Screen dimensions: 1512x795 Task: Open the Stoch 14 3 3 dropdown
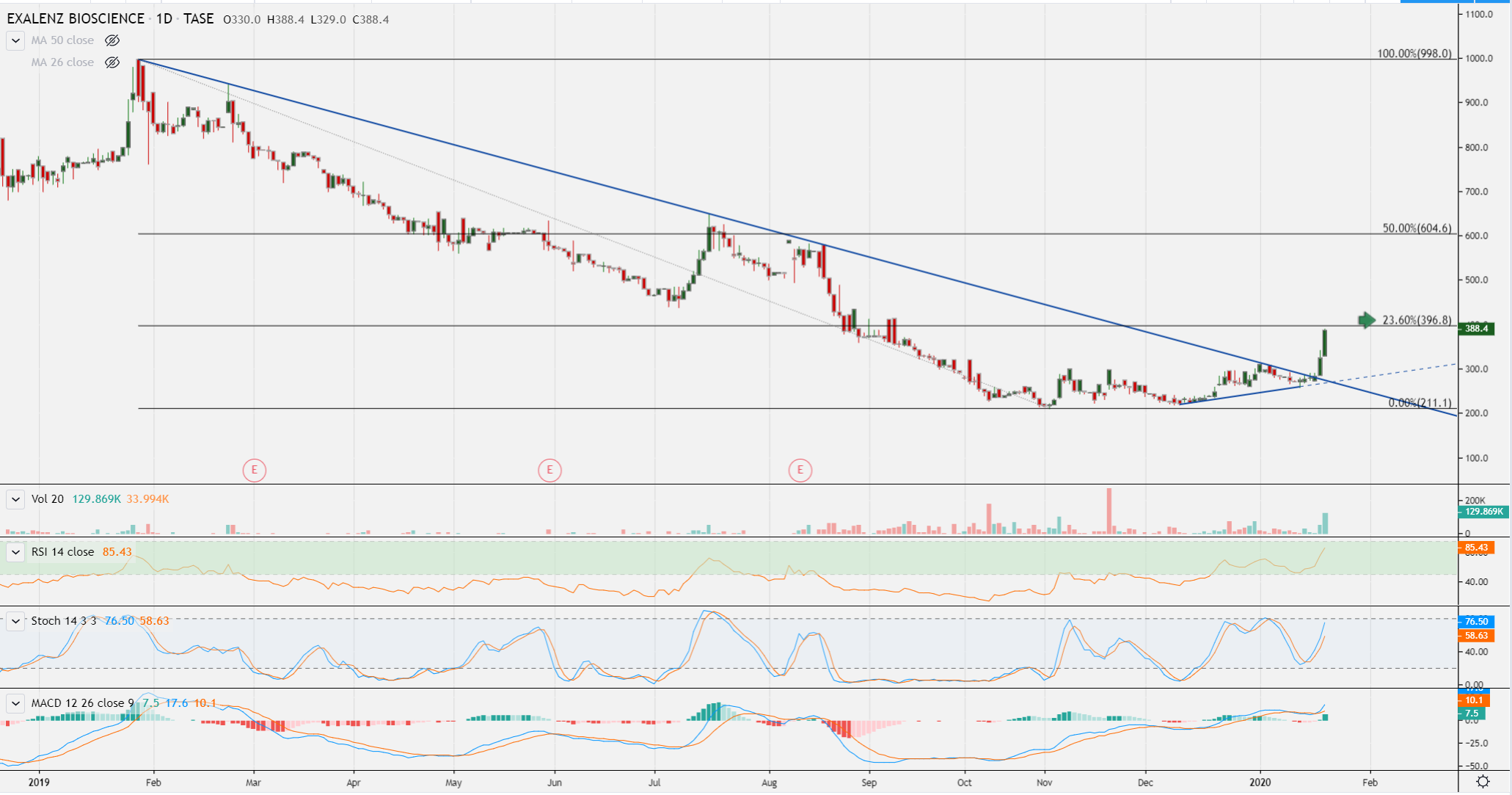(15, 621)
